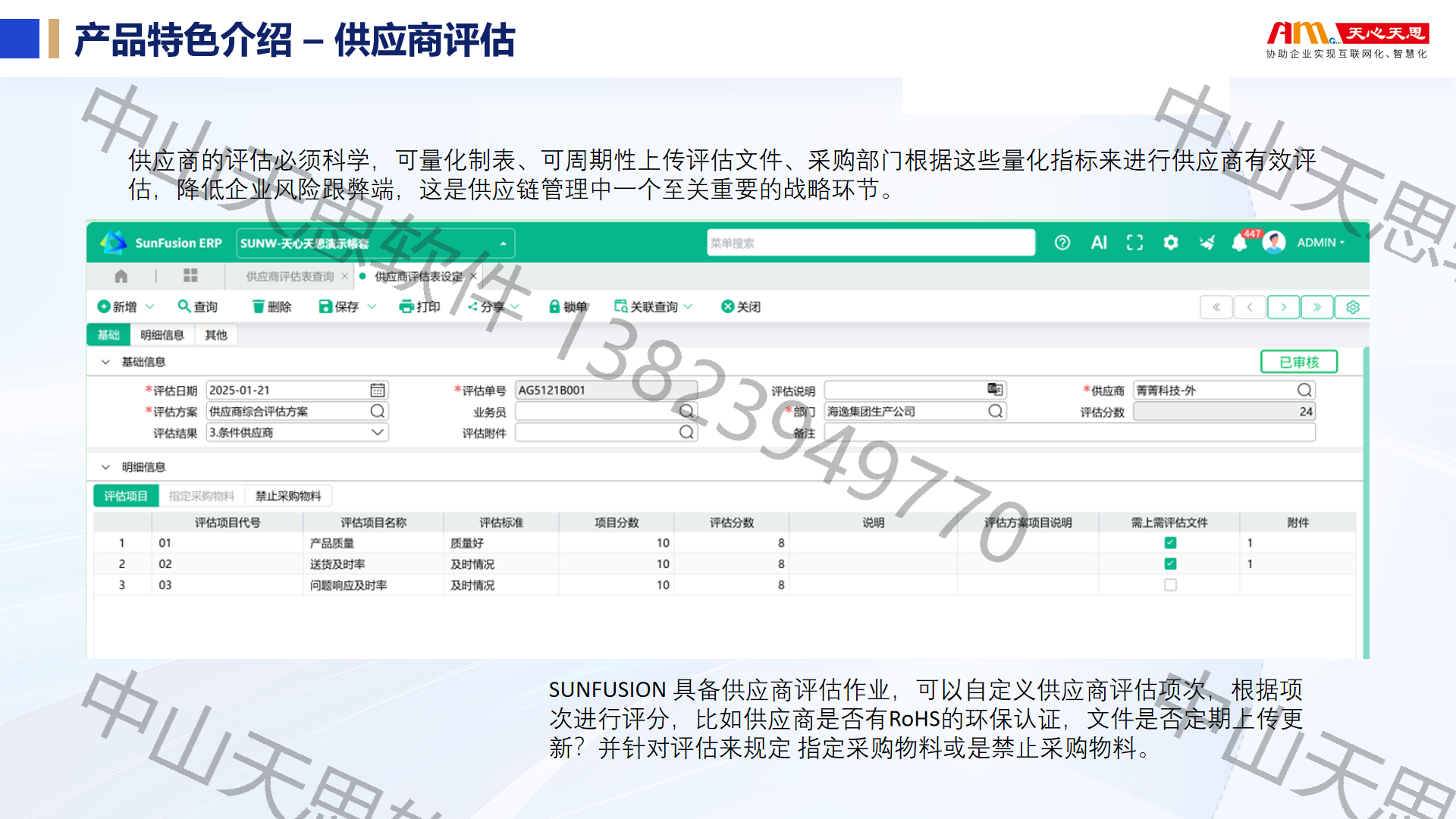Click the lookup icon in 评估附件 field
1456x819 pixels.
click(686, 432)
